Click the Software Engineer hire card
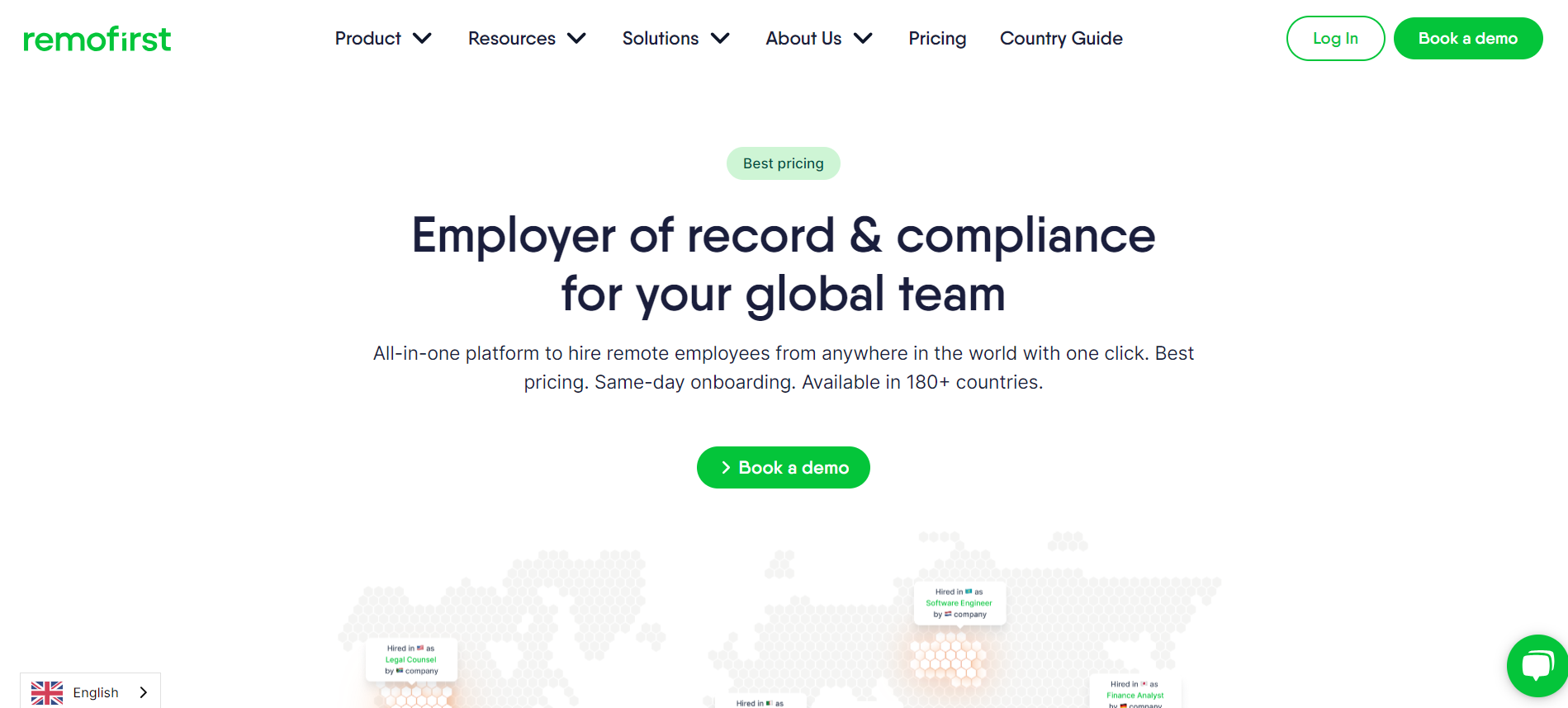The height and width of the screenshot is (708, 1568). (959, 603)
